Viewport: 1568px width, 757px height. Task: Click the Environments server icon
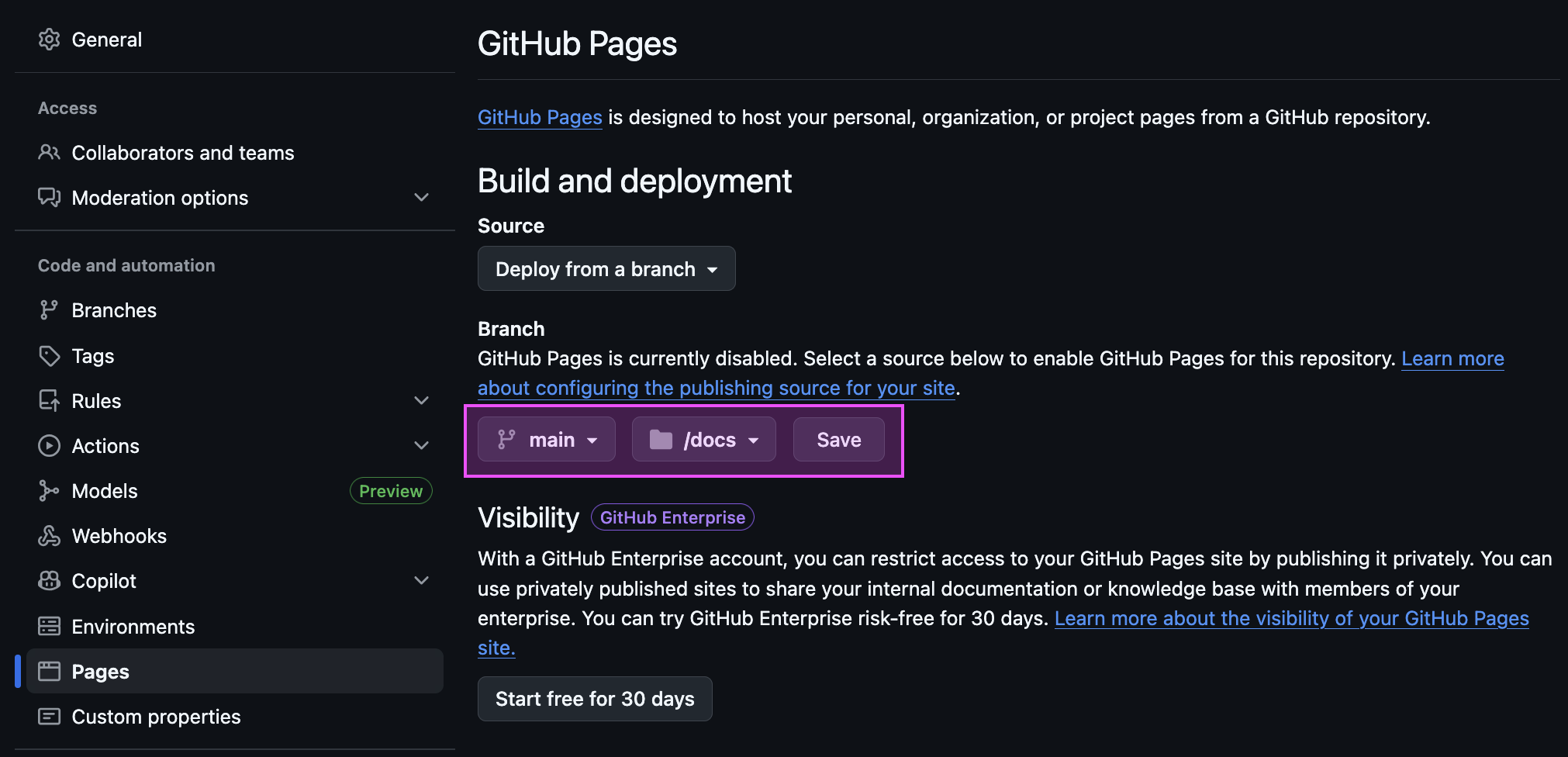click(x=49, y=627)
